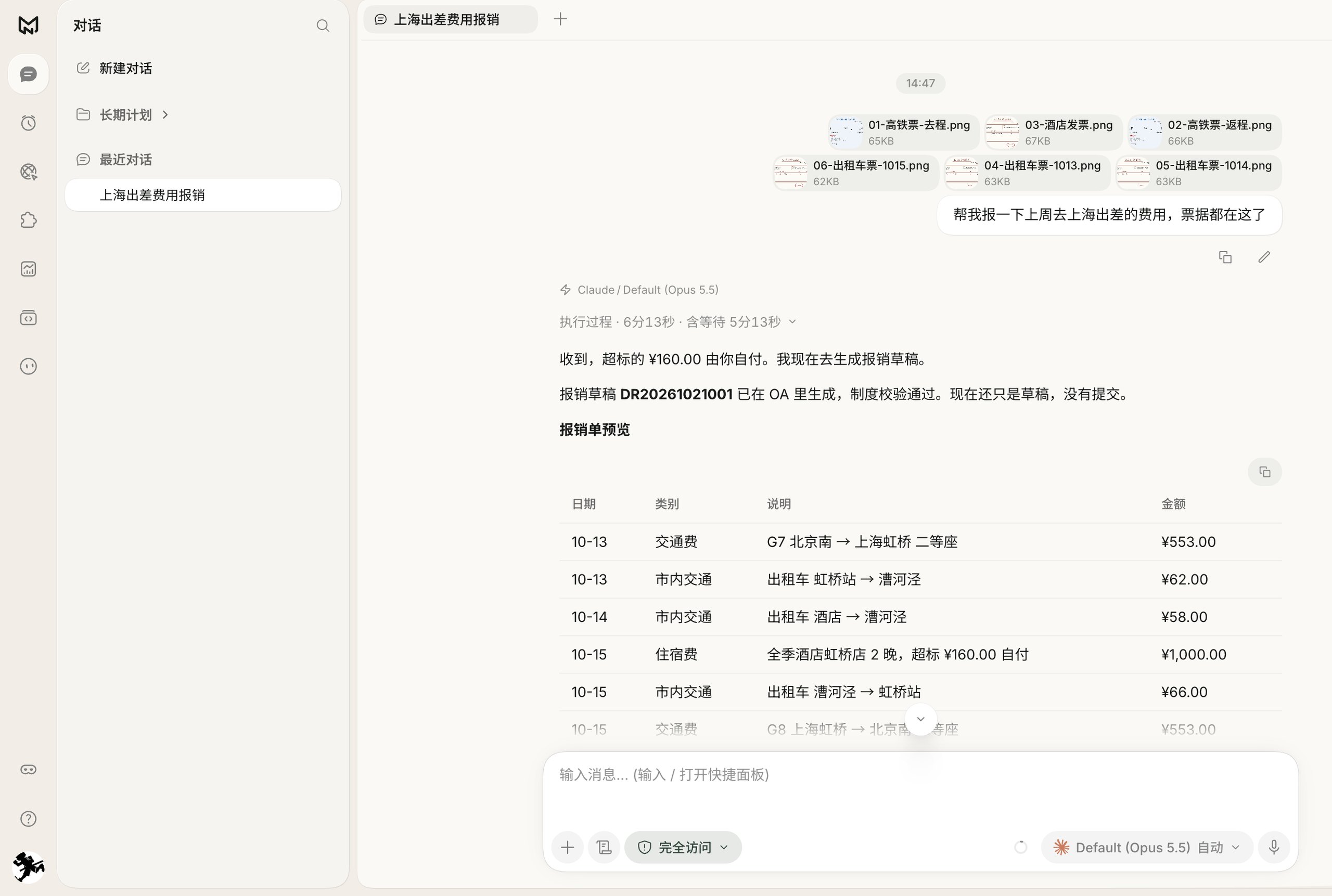
Task: Open the Default (Opus 5.5) model selector
Action: tap(1147, 847)
